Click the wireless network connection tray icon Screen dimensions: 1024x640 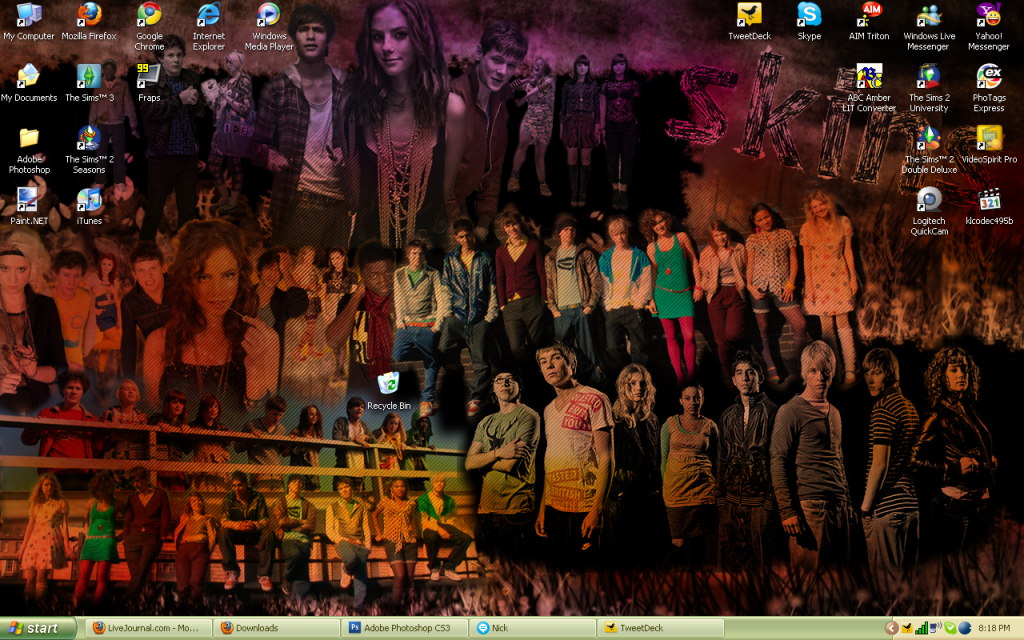coord(936,628)
